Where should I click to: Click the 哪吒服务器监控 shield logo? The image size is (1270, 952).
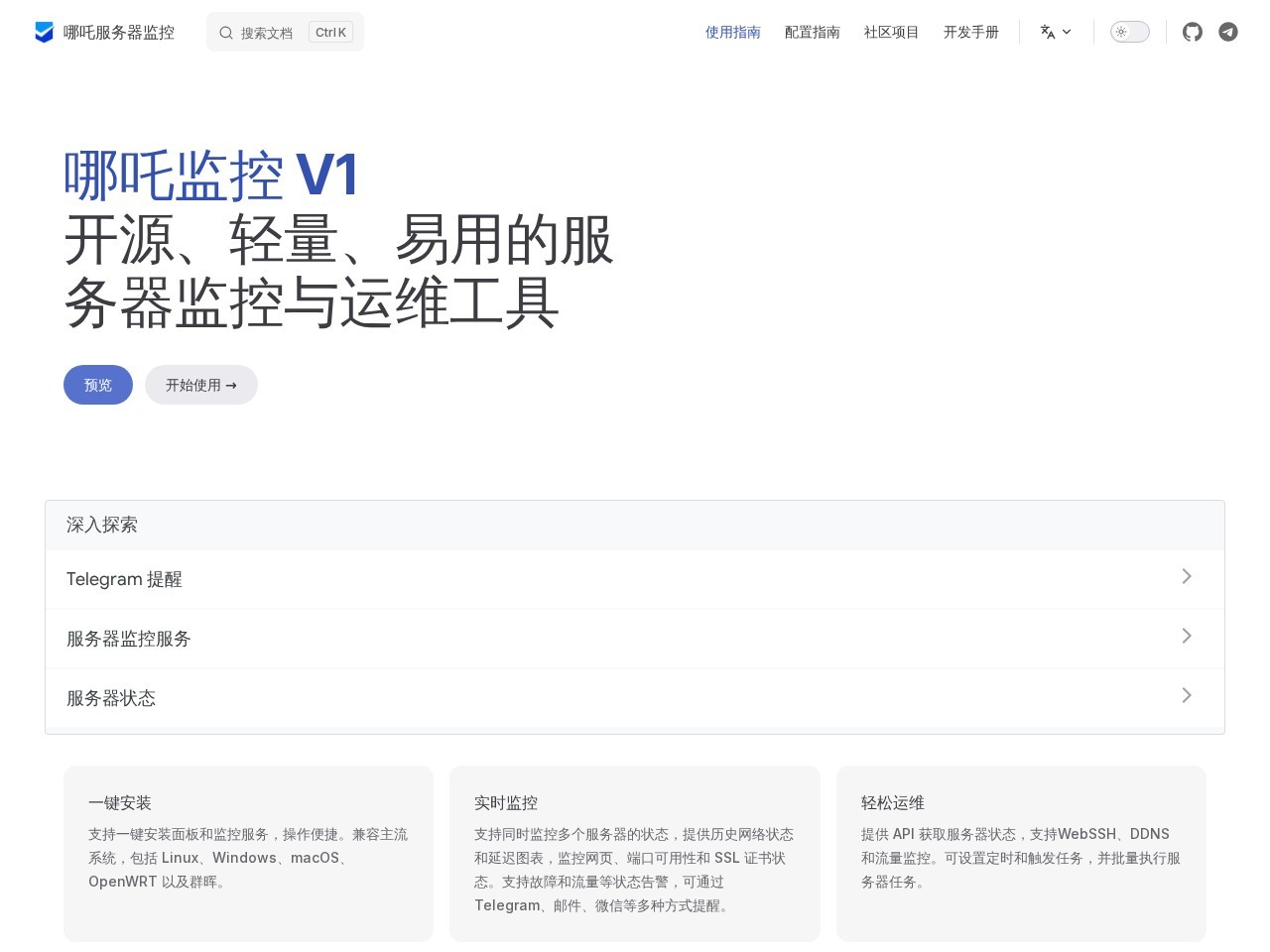pyautogui.click(x=44, y=32)
